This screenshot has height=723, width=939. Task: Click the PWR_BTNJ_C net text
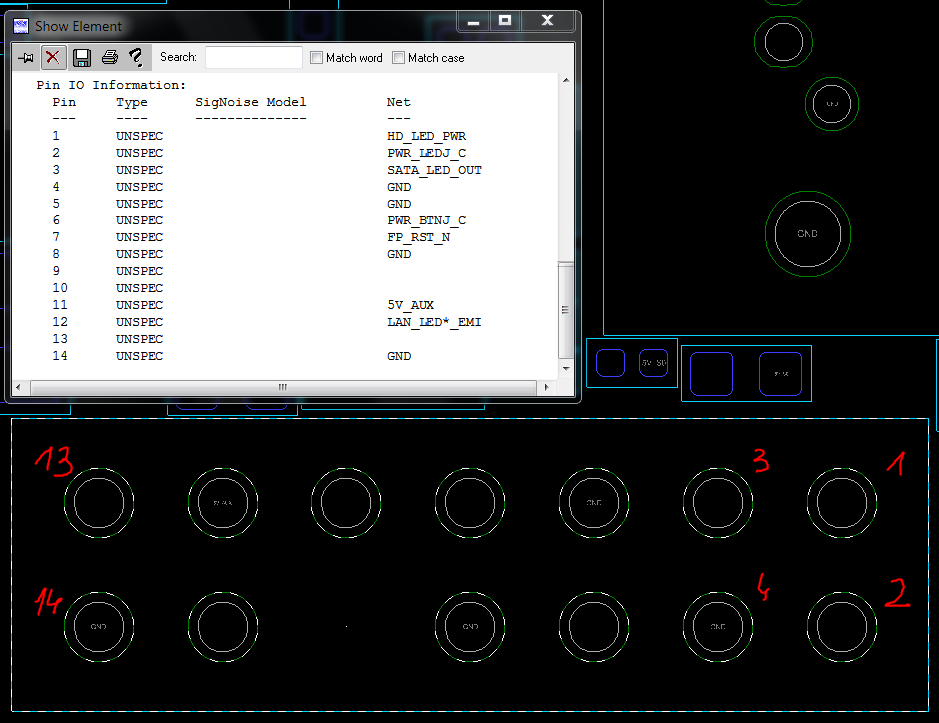426,220
